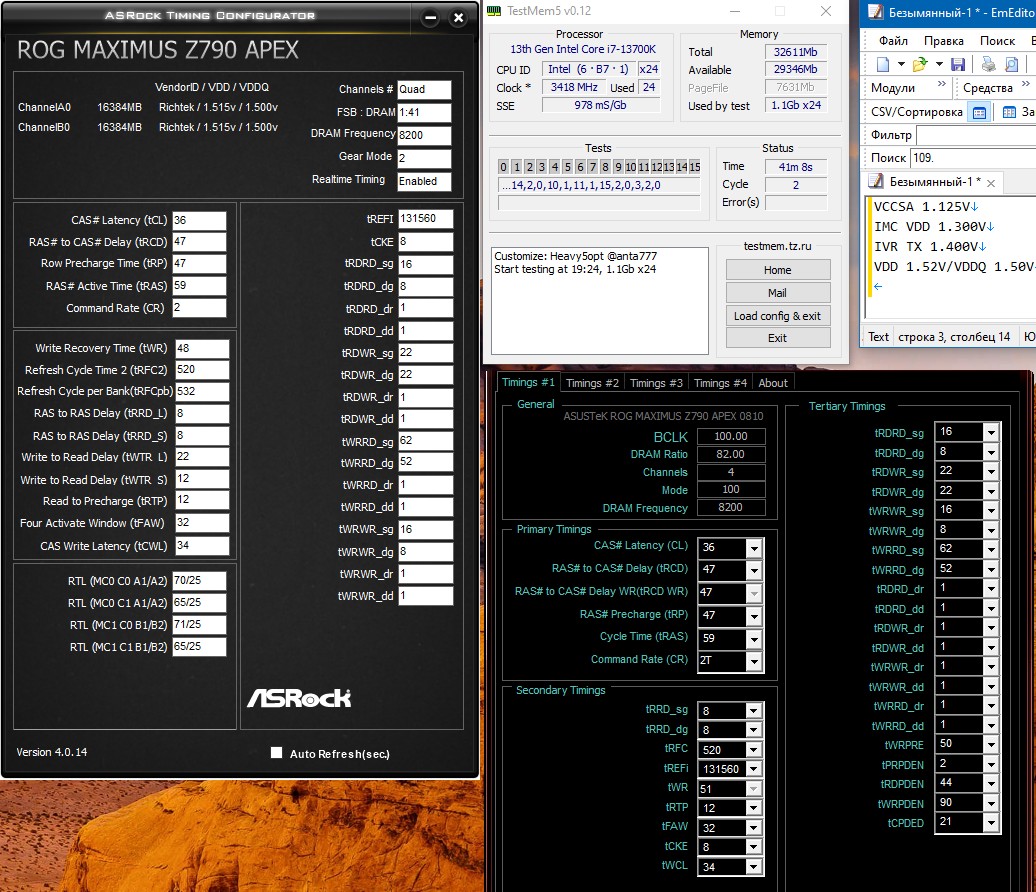Viewport: 1036px width, 892px height.
Task: Click the tREFI 131560 field in ASRock
Action: pyautogui.click(x=426, y=219)
